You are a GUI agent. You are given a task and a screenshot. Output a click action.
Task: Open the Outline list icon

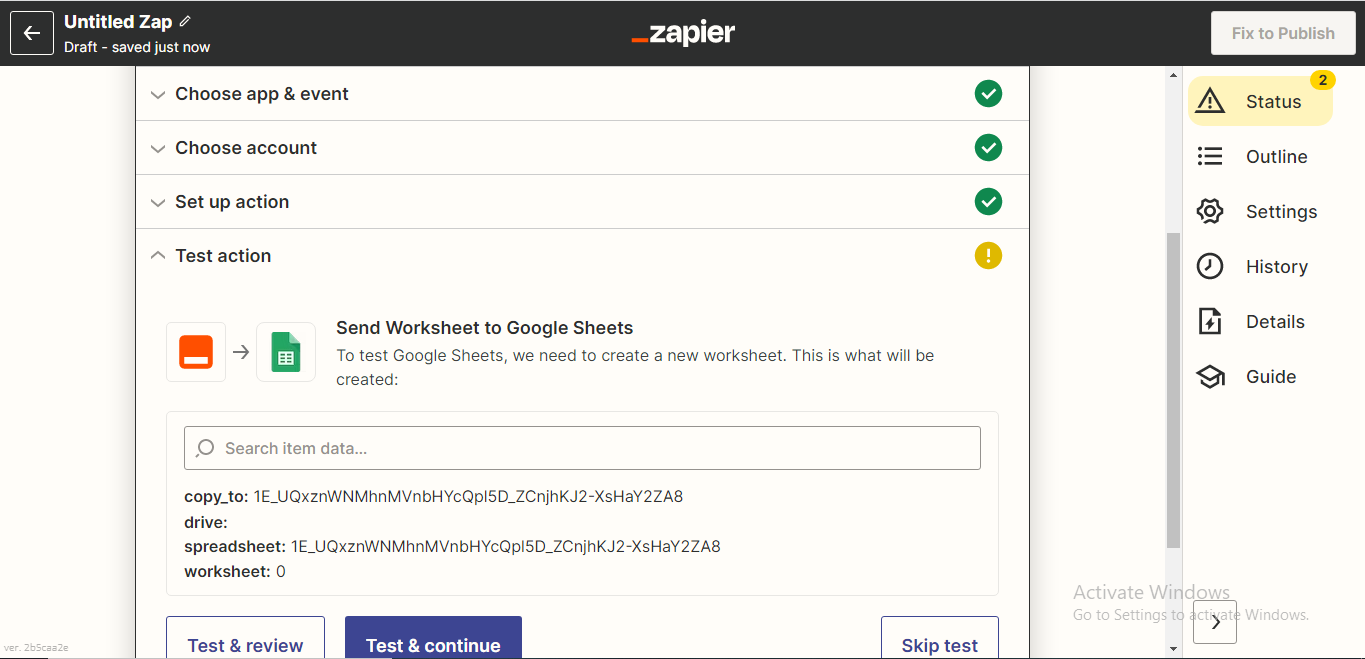point(1210,156)
